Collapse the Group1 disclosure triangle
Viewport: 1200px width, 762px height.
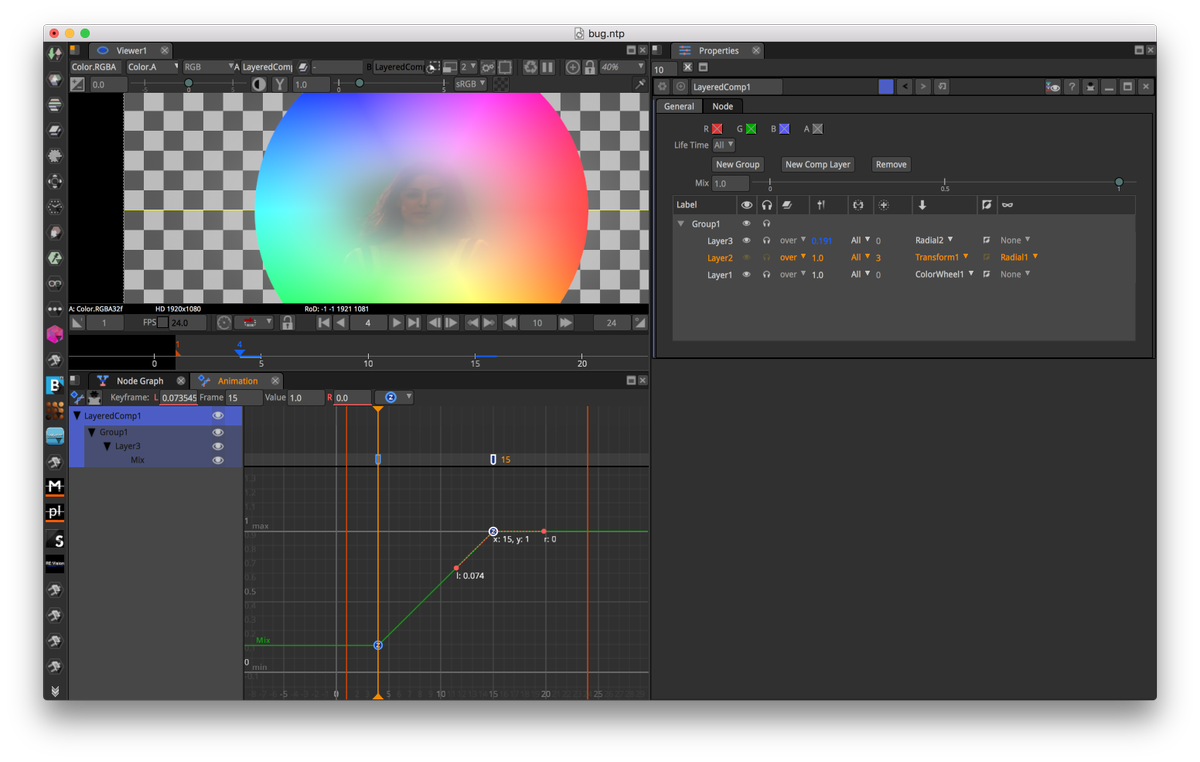click(x=680, y=223)
